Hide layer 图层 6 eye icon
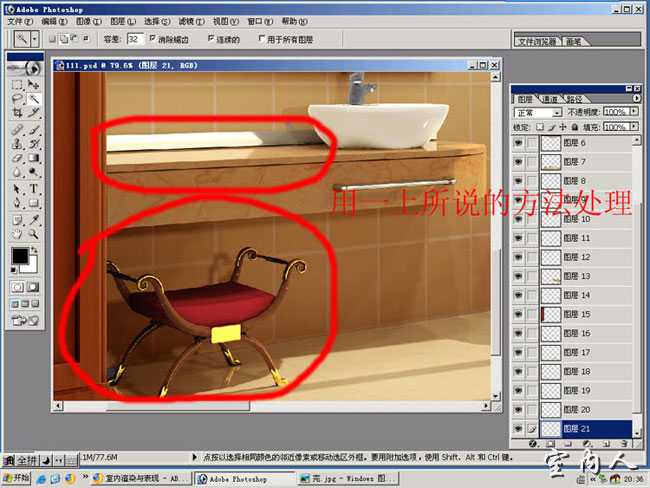 click(x=518, y=143)
